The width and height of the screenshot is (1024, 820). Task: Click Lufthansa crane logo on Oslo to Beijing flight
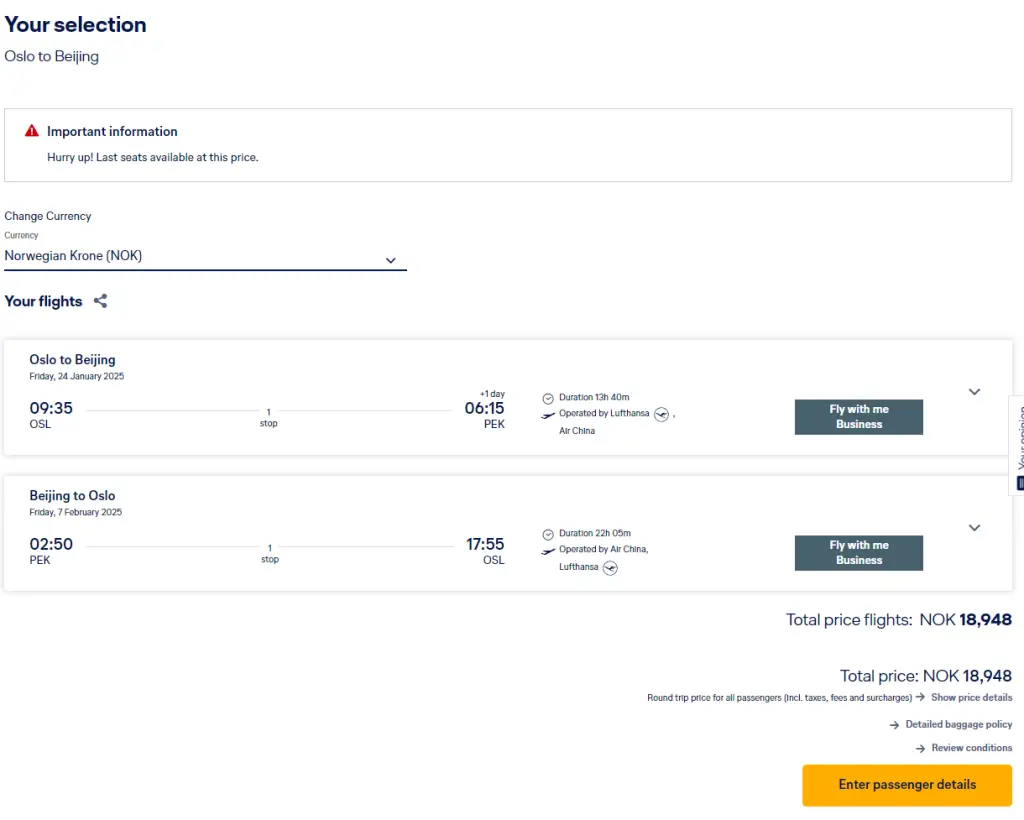tap(661, 414)
